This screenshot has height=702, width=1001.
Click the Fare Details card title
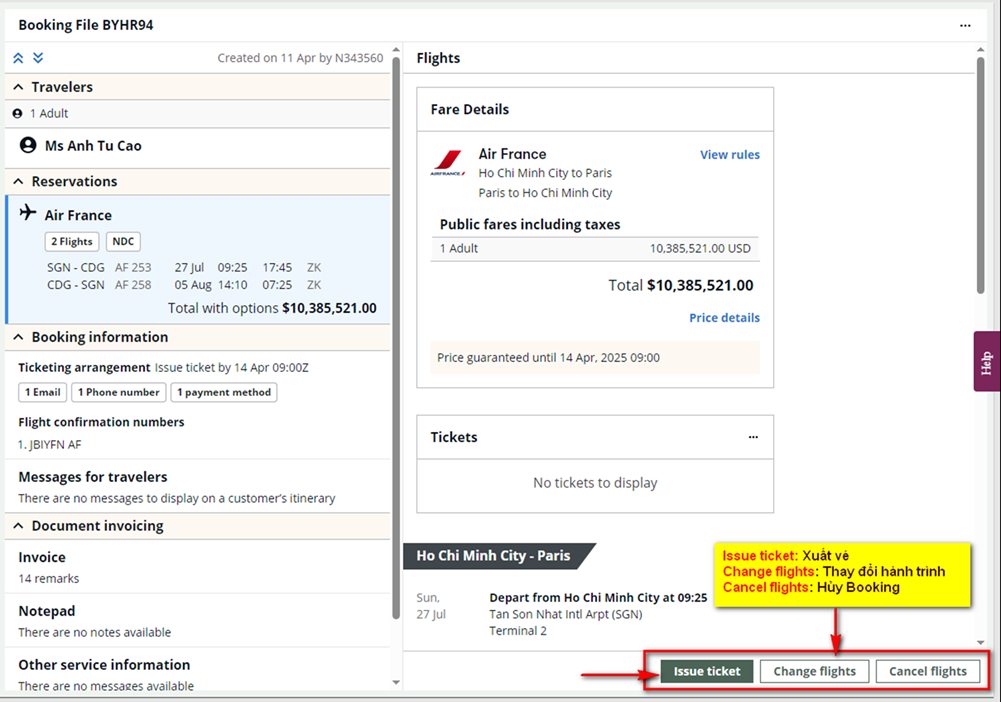click(470, 110)
